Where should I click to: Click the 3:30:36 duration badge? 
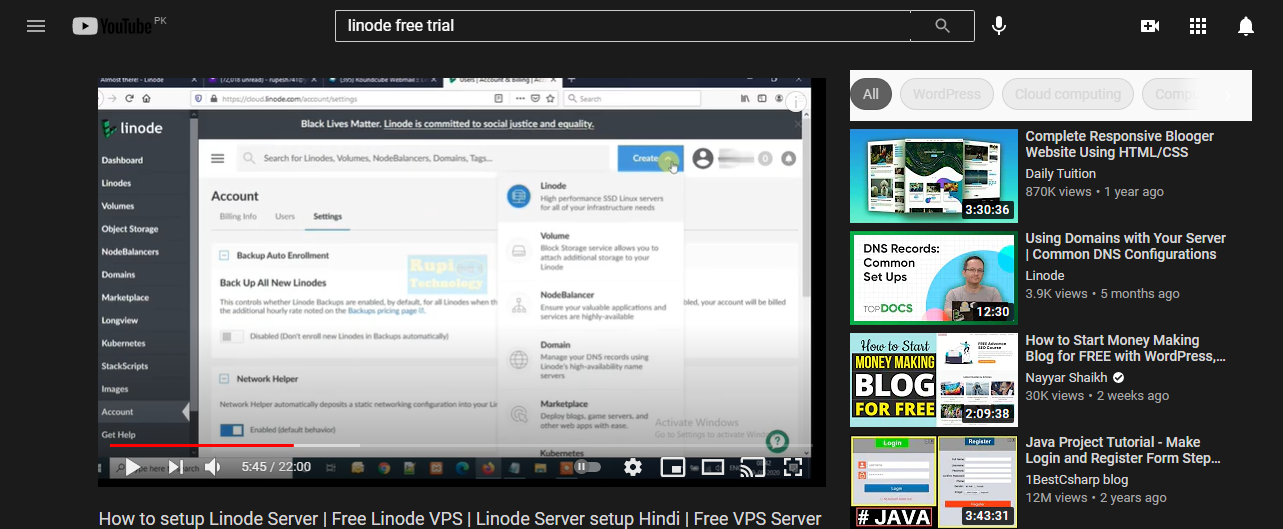(987, 210)
